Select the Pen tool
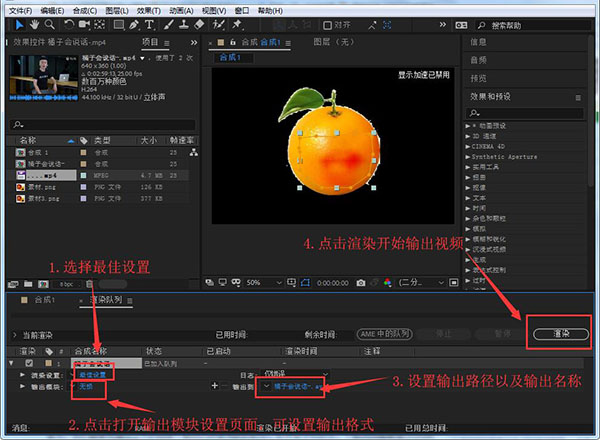This screenshot has width=600, height=440. pyautogui.click(x=134, y=25)
